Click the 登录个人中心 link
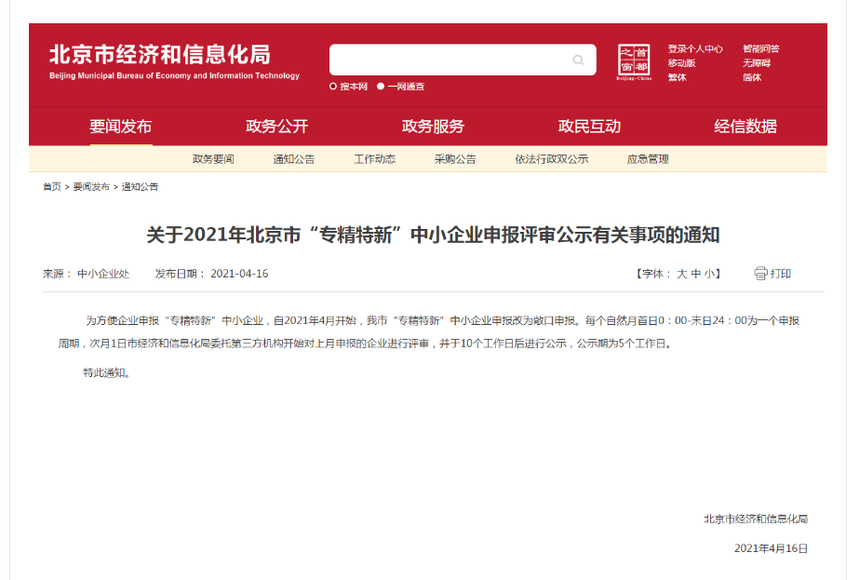The height and width of the screenshot is (580, 859). coord(695,49)
